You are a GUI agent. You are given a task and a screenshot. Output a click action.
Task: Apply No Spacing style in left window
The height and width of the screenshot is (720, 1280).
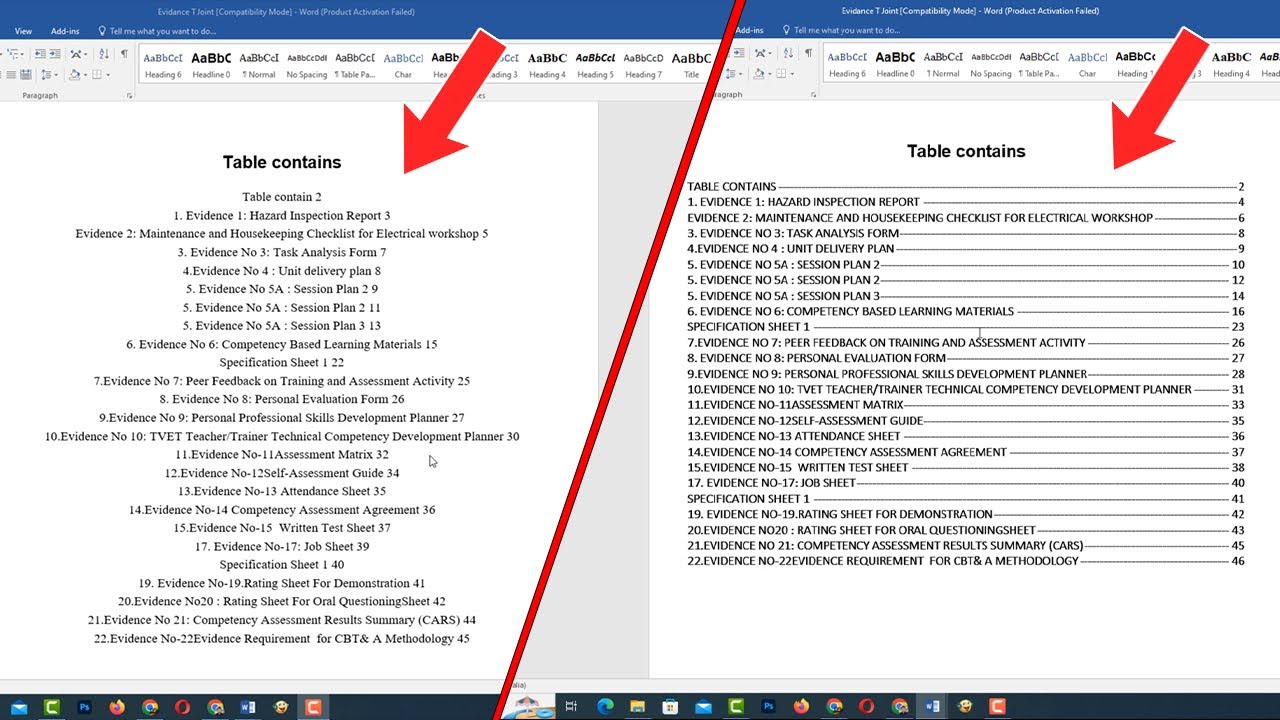[x=307, y=65]
